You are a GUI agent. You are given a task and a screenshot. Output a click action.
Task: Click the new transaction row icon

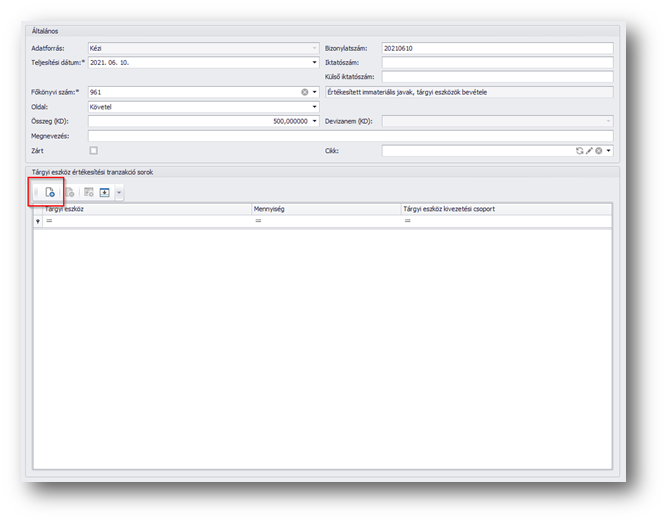(50, 191)
